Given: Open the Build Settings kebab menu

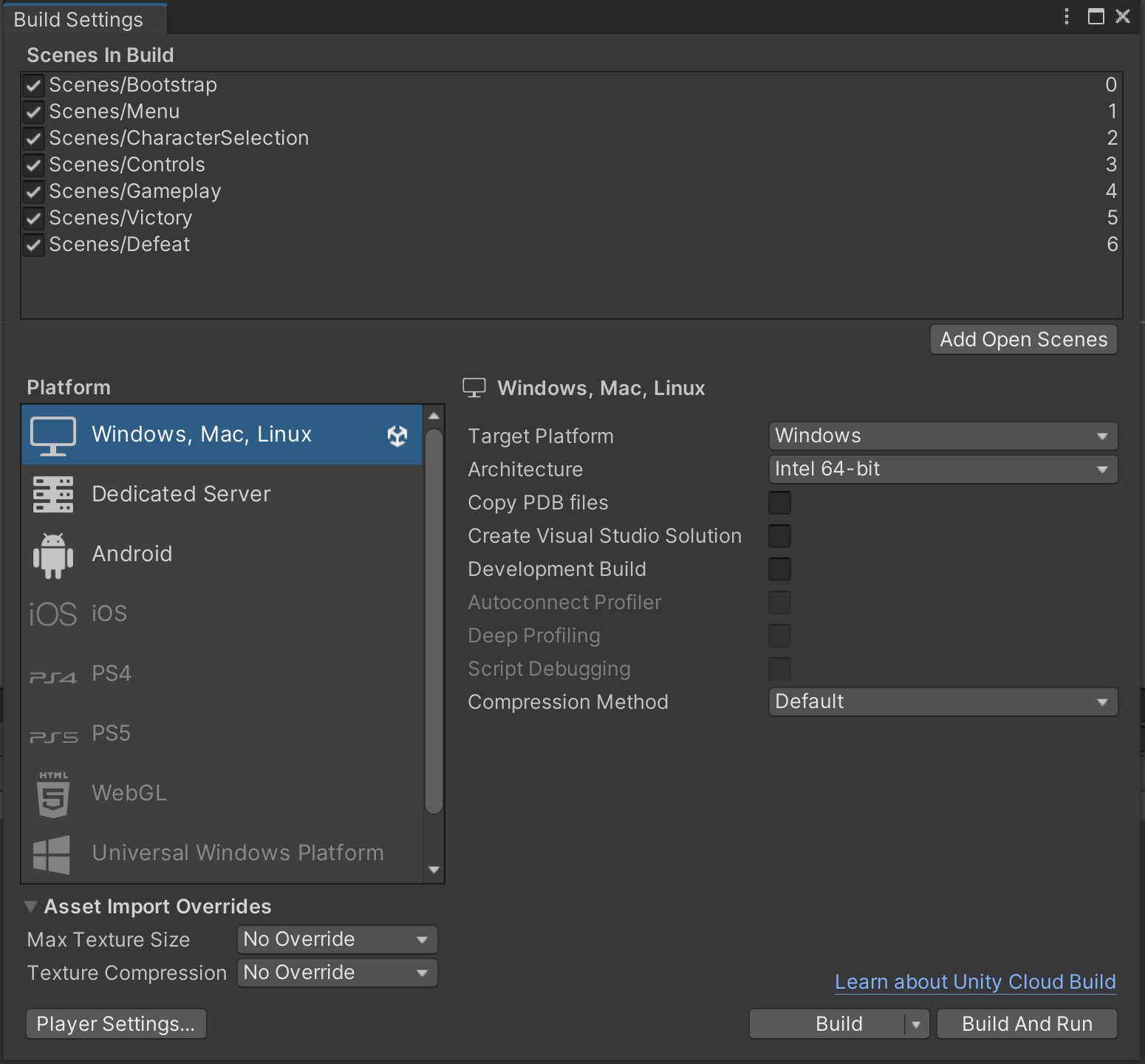Looking at the screenshot, I should point(1066,16).
